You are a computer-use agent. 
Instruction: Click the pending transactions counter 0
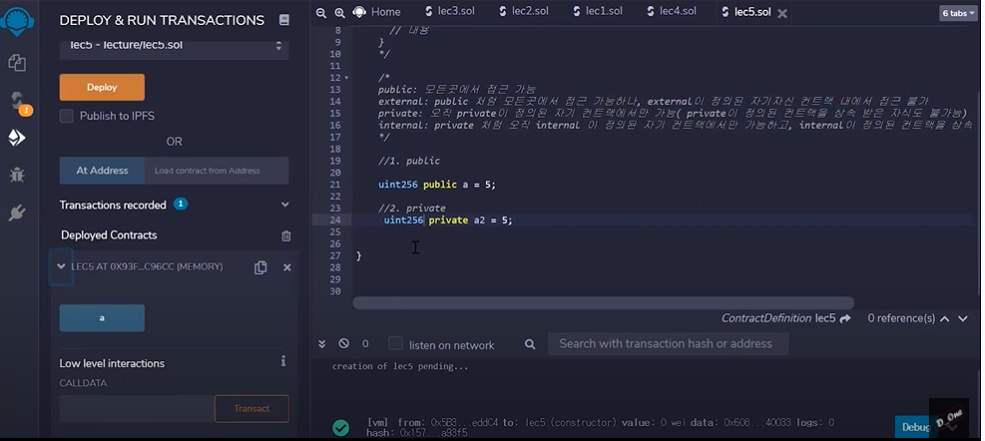[365, 344]
